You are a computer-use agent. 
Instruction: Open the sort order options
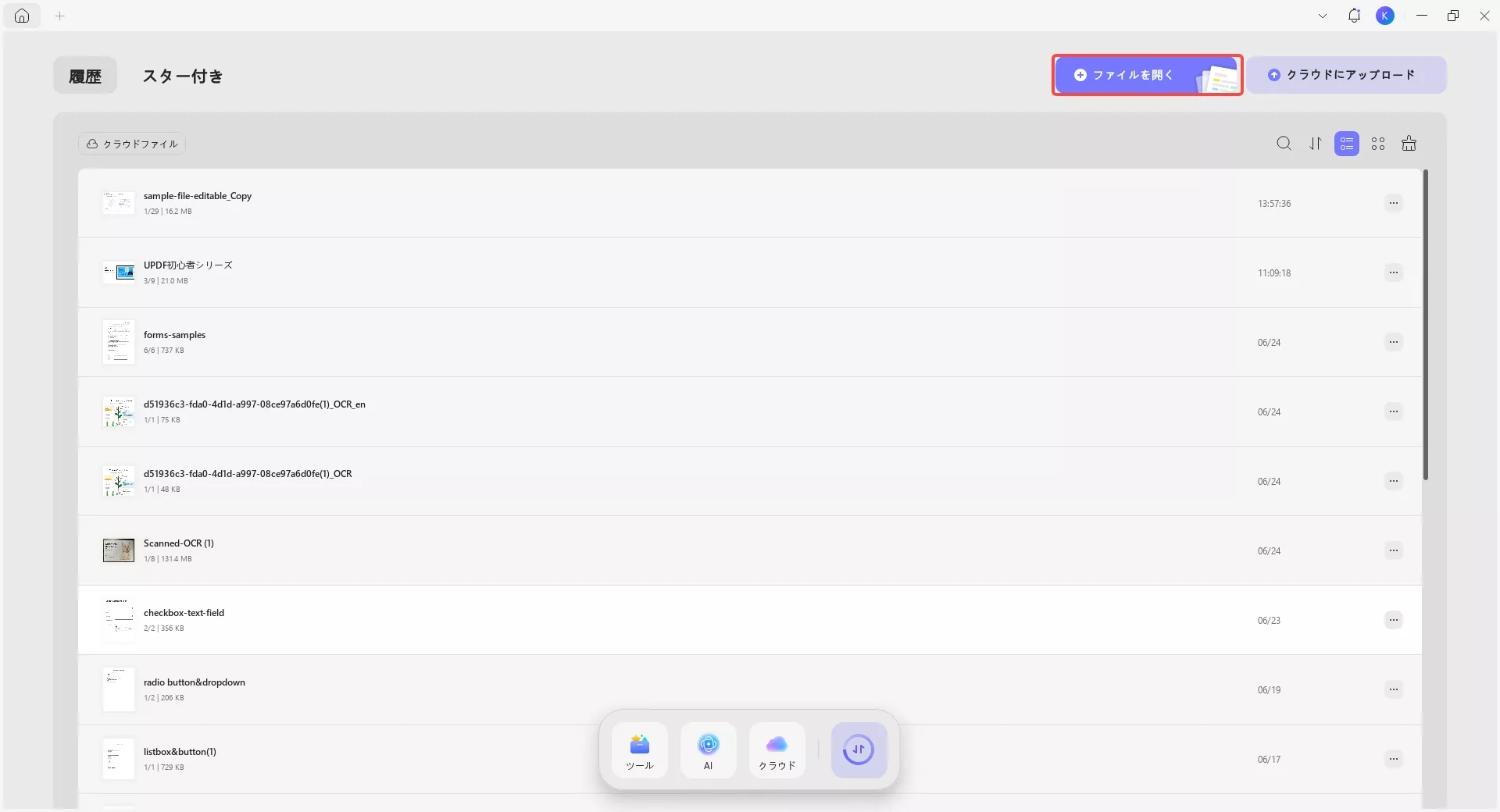click(1316, 144)
